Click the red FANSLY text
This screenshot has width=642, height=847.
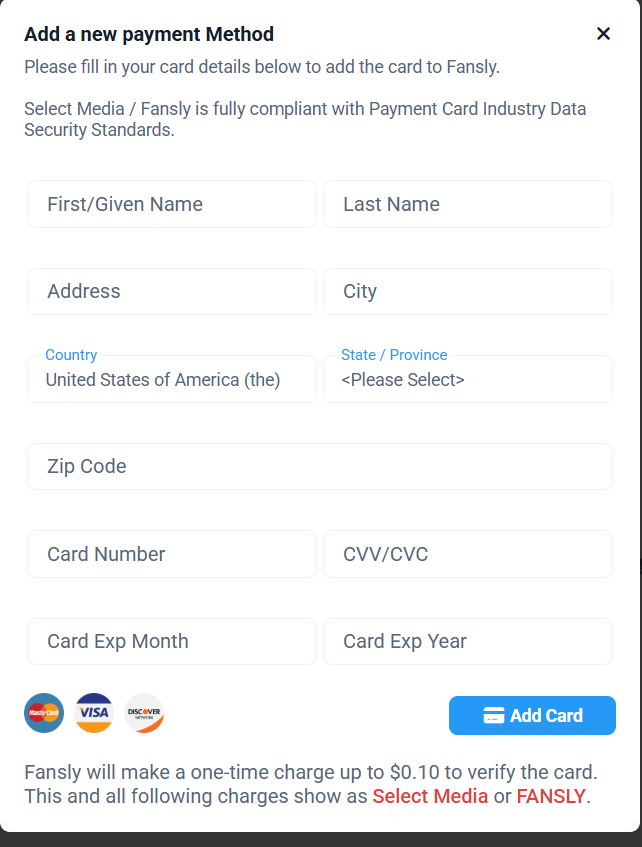tap(551, 797)
